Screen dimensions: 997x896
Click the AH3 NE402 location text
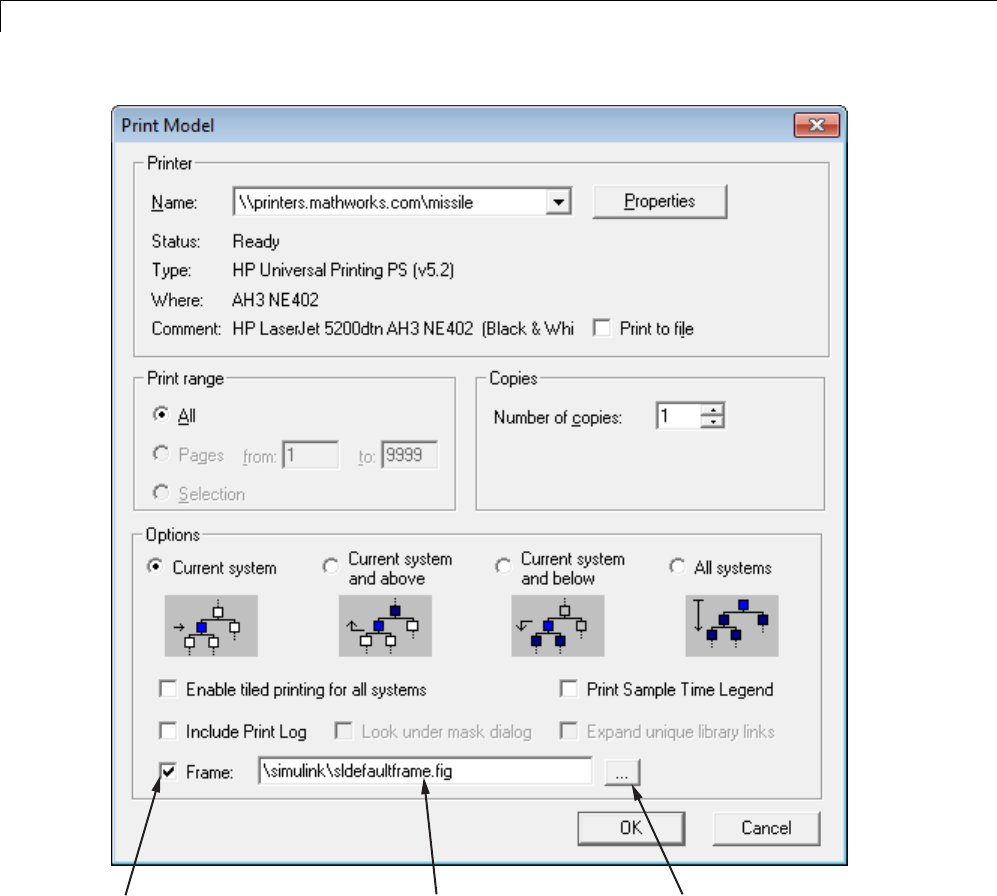pos(275,300)
